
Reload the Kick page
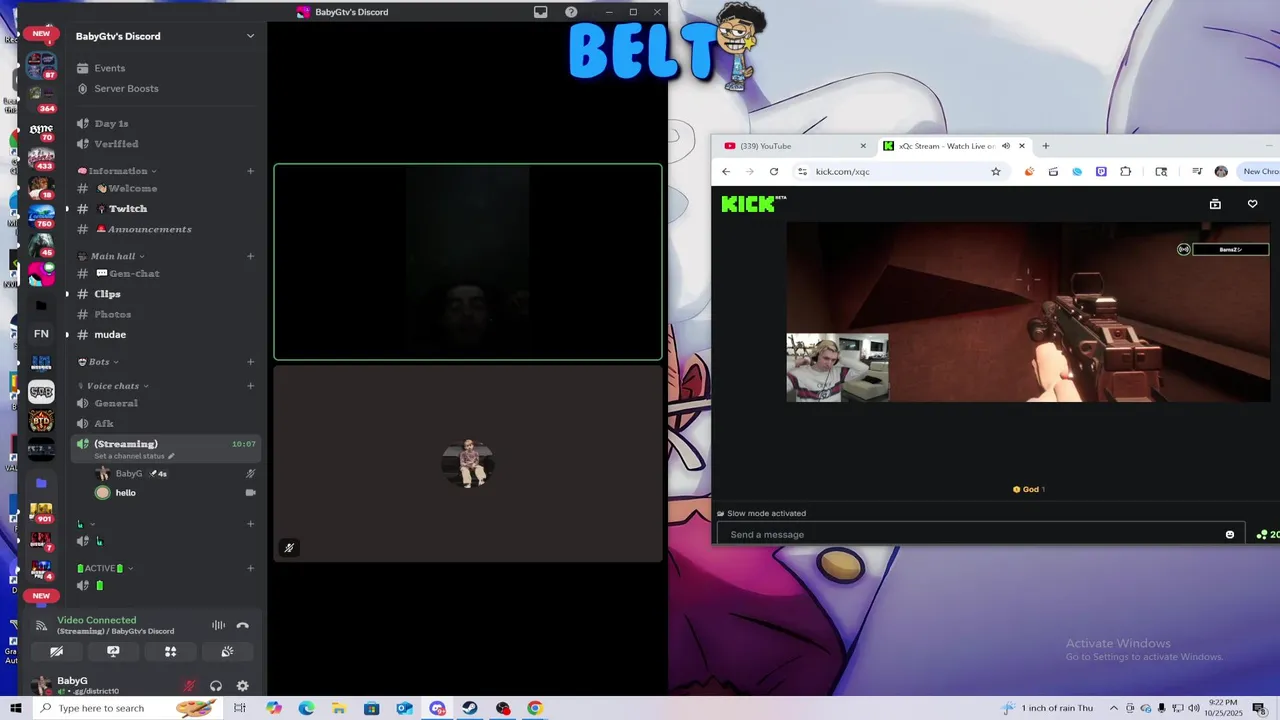[774, 171]
